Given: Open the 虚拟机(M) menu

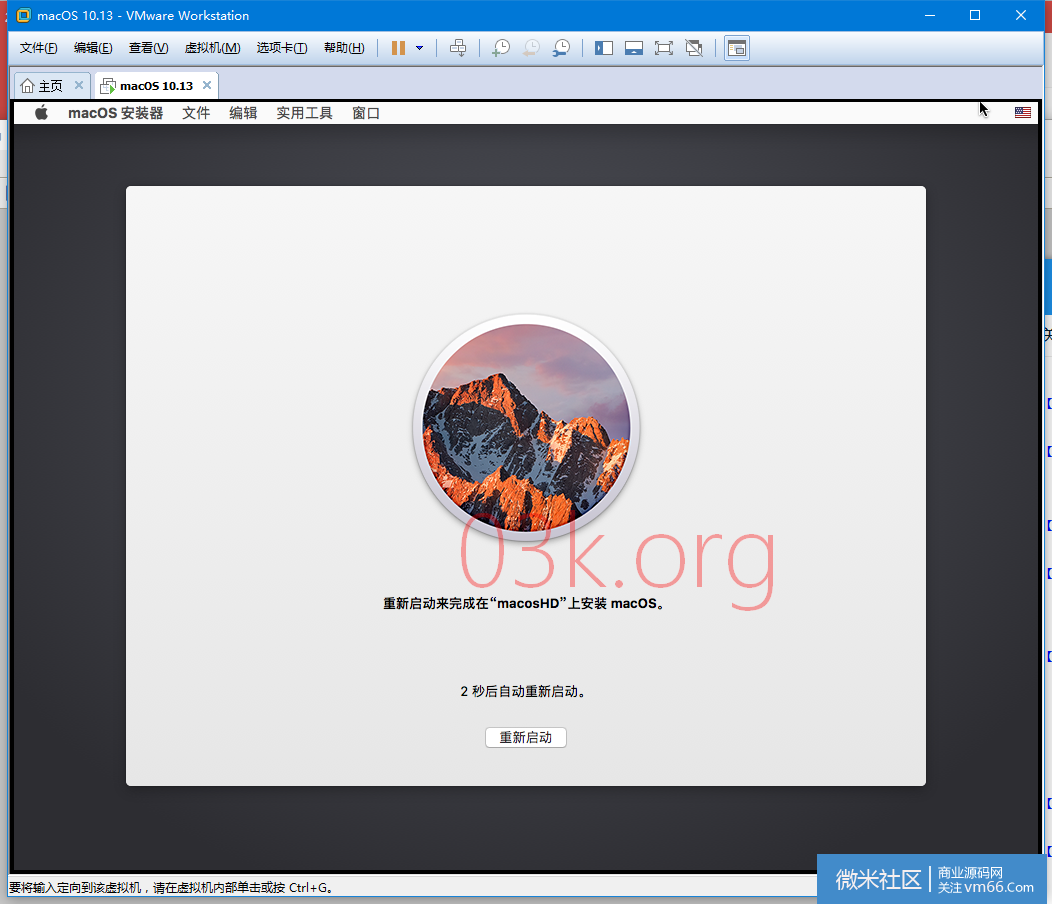Looking at the screenshot, I should coord(213,48).
